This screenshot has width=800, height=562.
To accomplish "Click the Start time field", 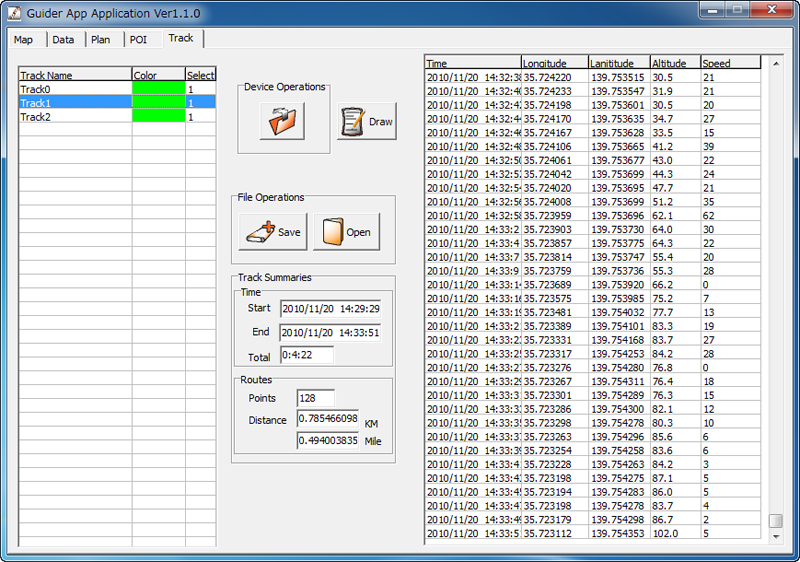I will pyautogui.click(x=330, y=308).
